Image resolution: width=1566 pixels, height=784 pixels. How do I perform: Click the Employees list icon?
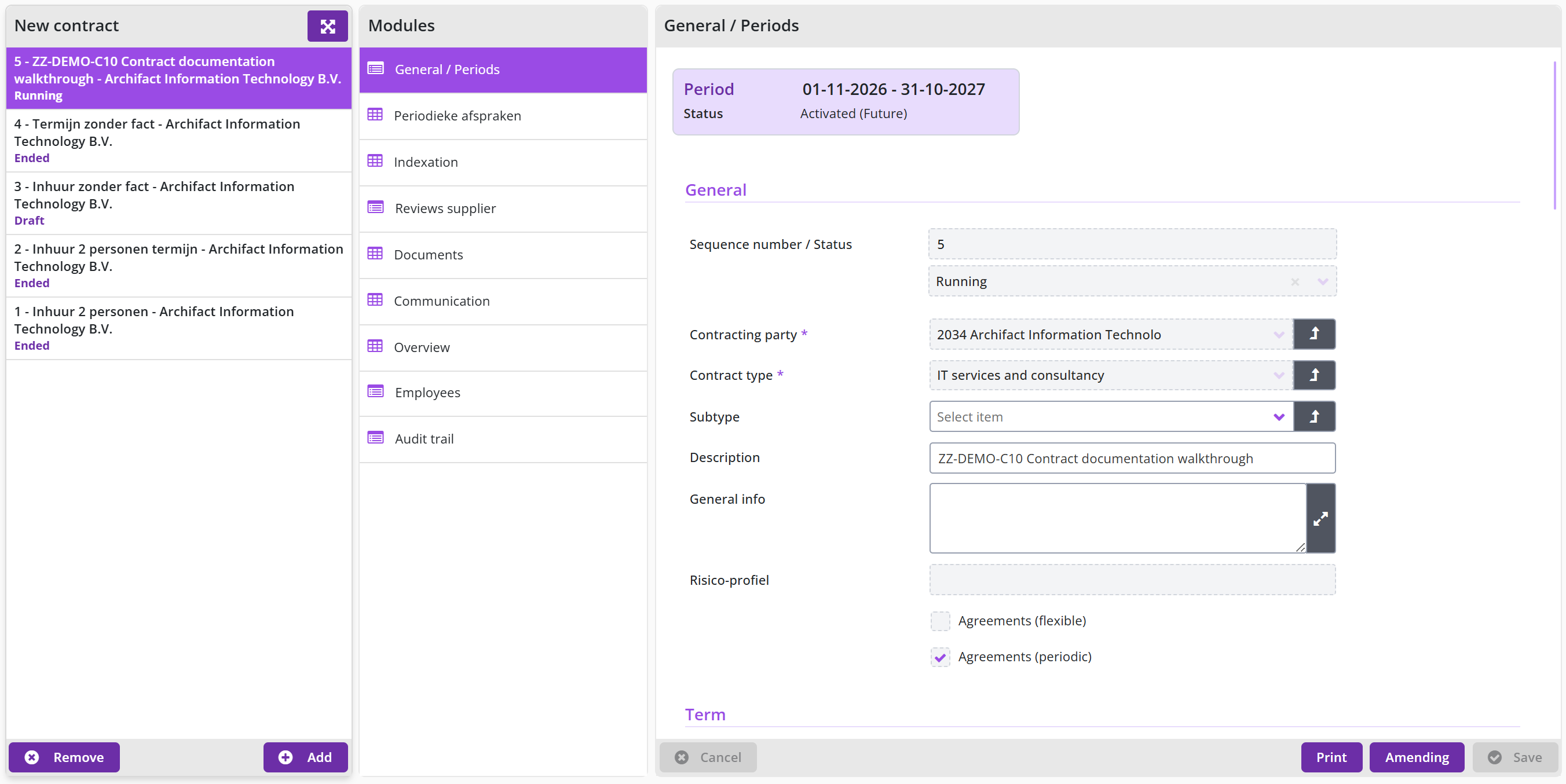[x=376, y=392]
